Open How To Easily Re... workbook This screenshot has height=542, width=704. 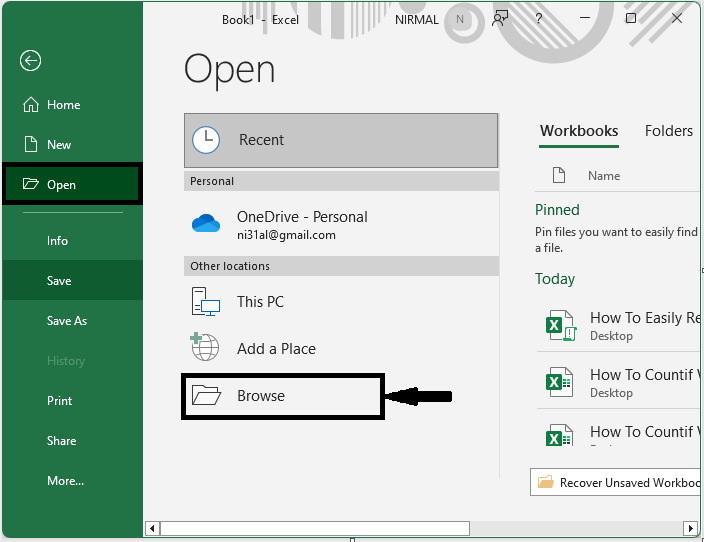(619, 326)
